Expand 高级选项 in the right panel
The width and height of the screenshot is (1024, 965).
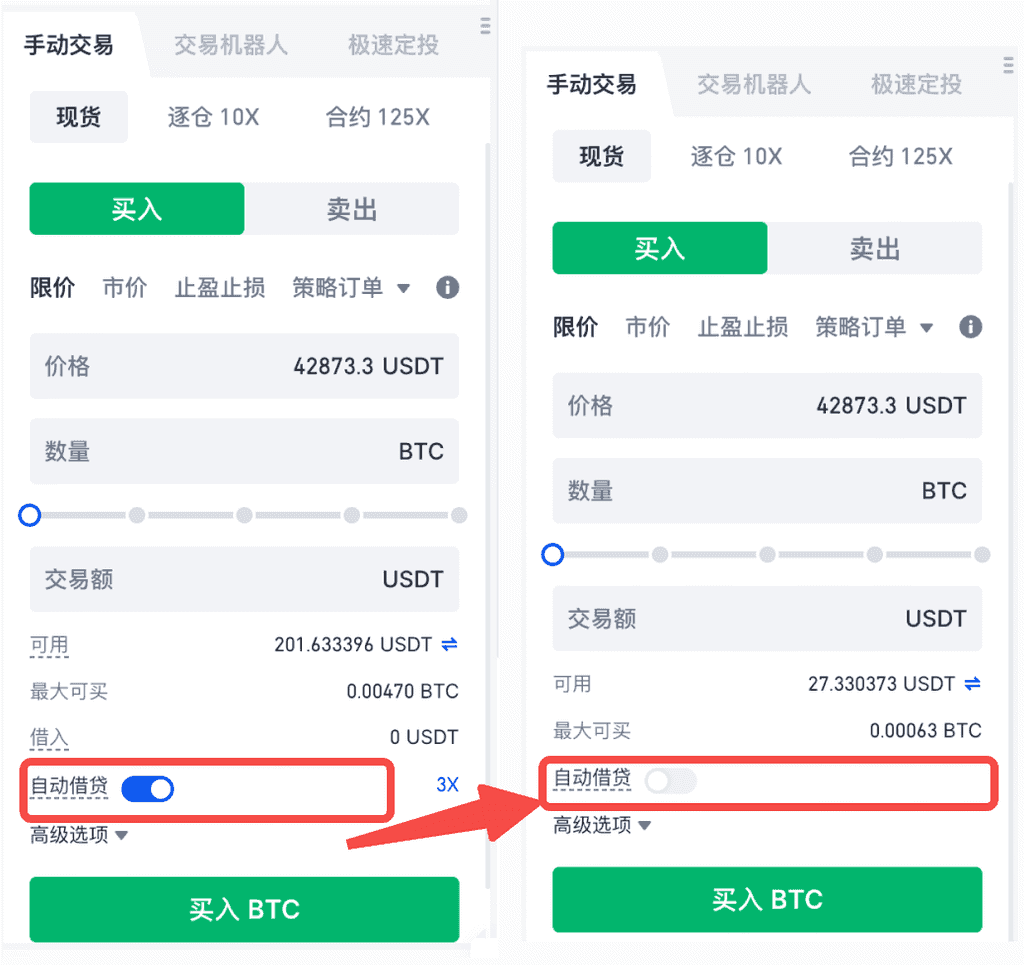(x=602, y=825)
